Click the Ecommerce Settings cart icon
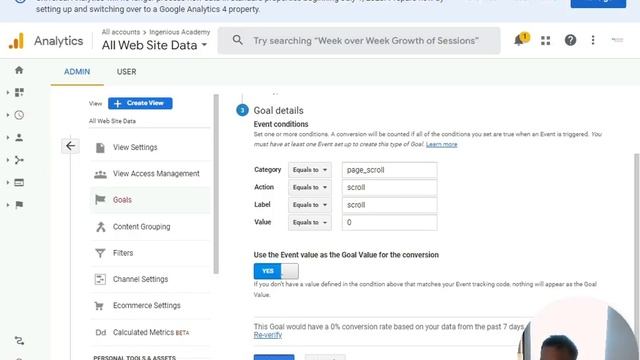640x360 pixels. pos(99,306)
